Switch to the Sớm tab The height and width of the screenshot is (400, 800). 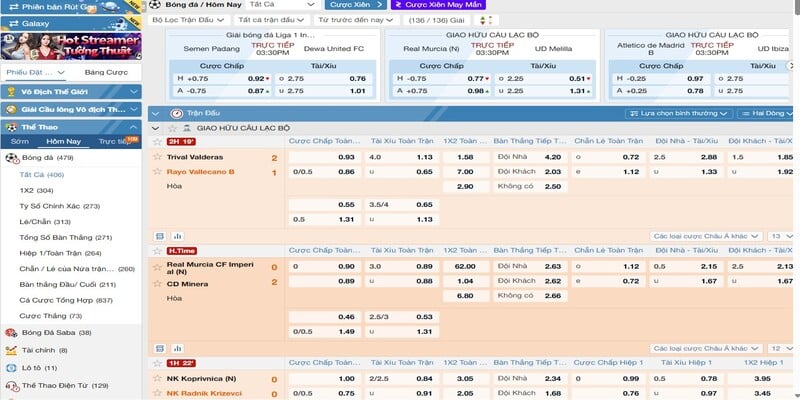pos(20,142)
